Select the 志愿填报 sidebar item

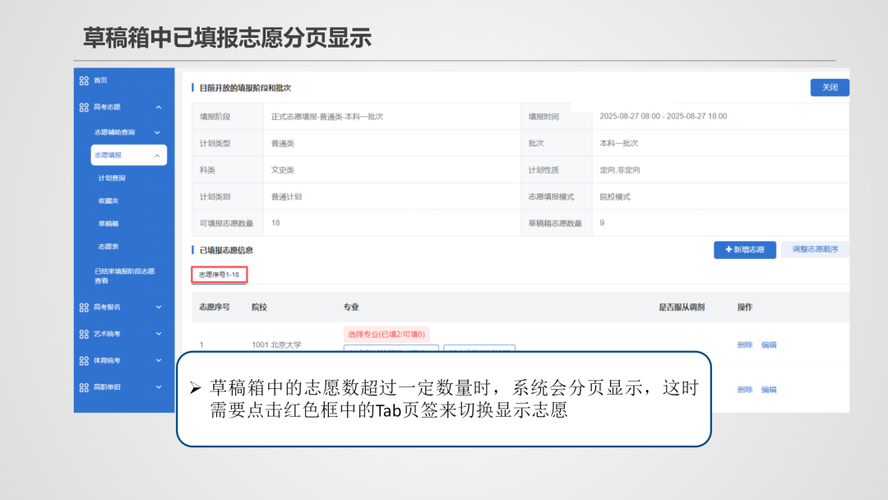[129, 155]
